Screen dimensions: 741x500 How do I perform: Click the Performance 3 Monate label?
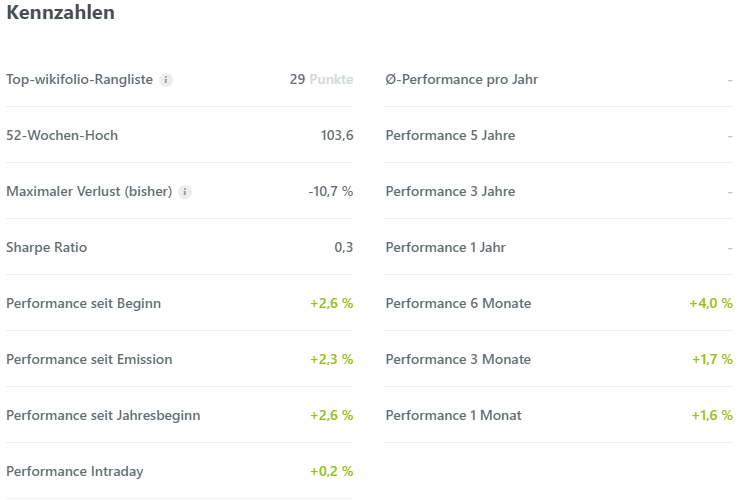458,360
